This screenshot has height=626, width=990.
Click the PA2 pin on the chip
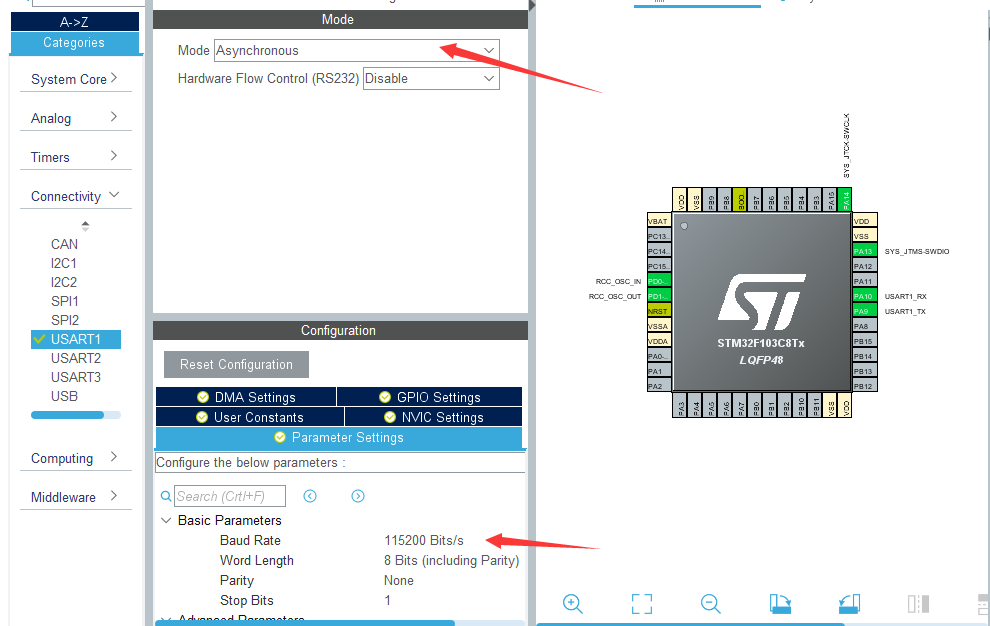click(x=659, y=386)
